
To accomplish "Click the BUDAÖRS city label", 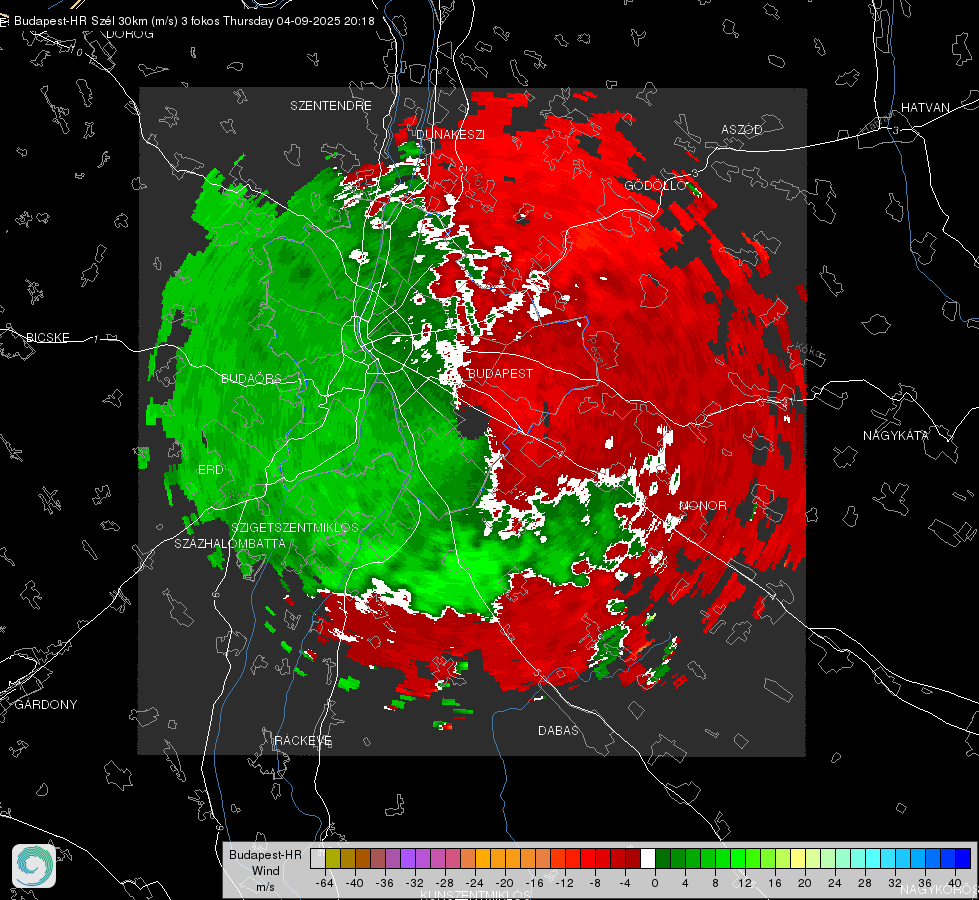I will (251, 378).
